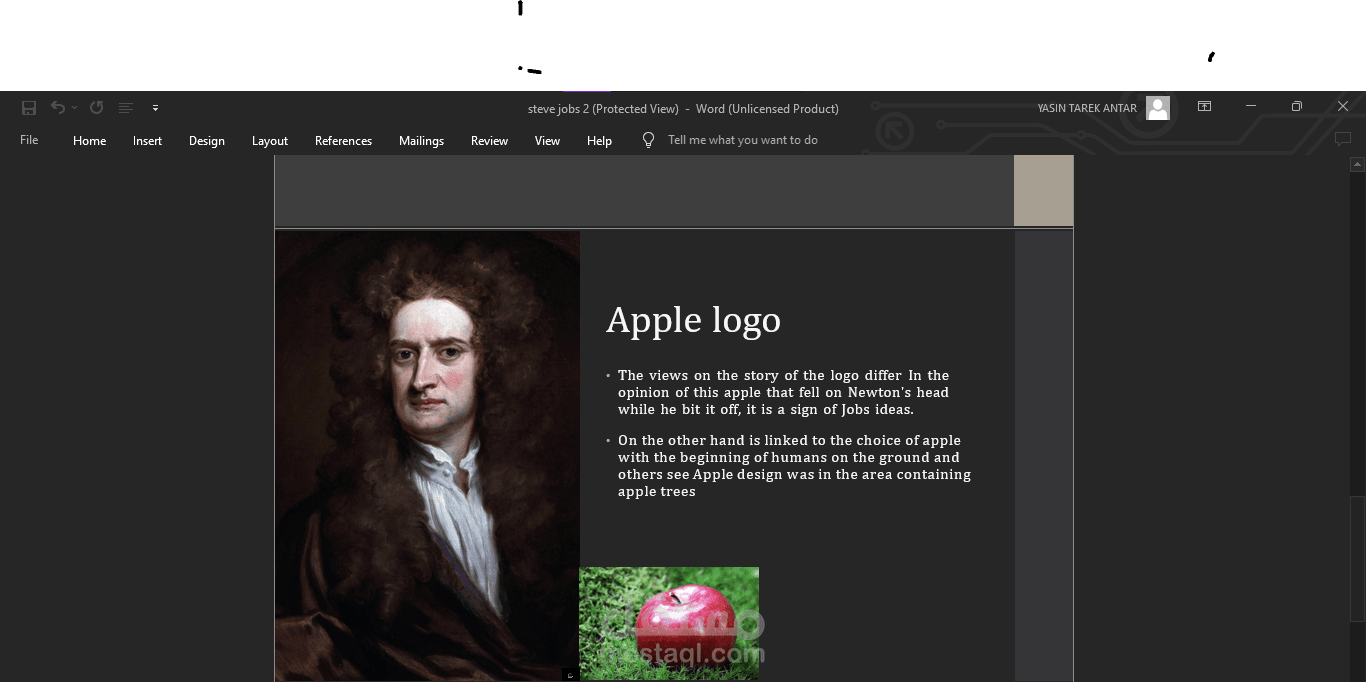Image resolution: width=1366 pixels, height=682 pixels.
Task: Click the first bullet paragraph about Newton's head
Action: click(784, 392)
